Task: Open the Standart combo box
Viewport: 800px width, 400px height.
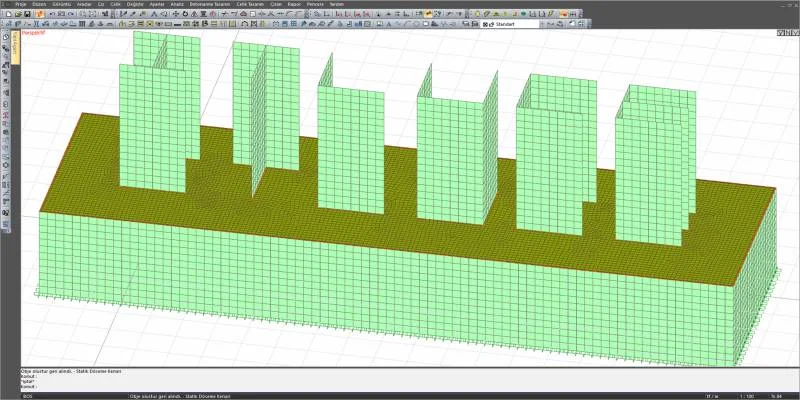Action: 511,24
